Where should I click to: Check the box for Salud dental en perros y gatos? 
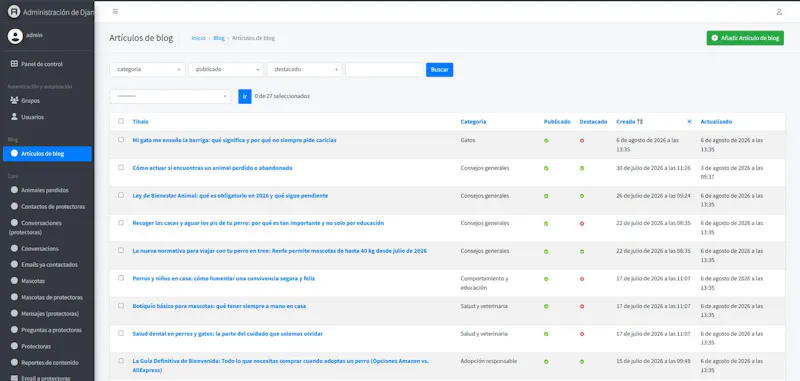click(121, 333)
